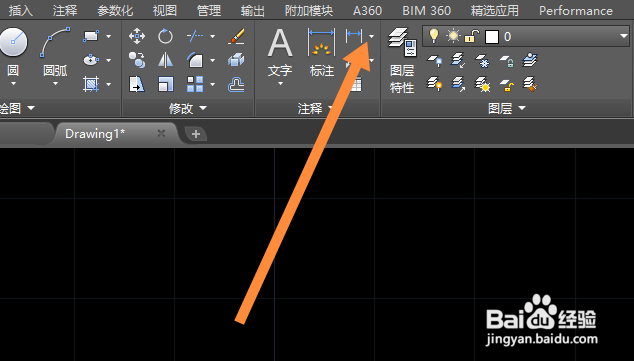Image resolution: width=634 pixels, height=361 pixels.
Task: Open the Trim tool dropdown arrow
Action: pyautogui.click(x=213, y=36)
